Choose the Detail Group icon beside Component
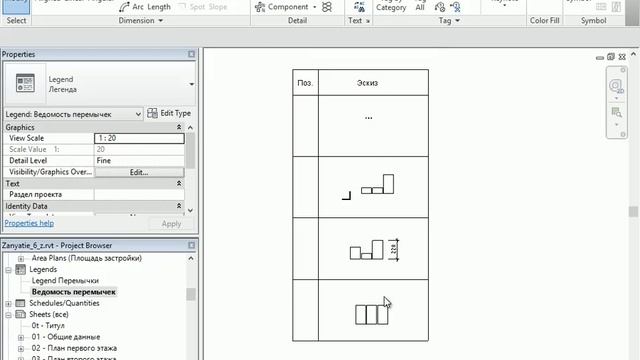 (x=327, y=7)
